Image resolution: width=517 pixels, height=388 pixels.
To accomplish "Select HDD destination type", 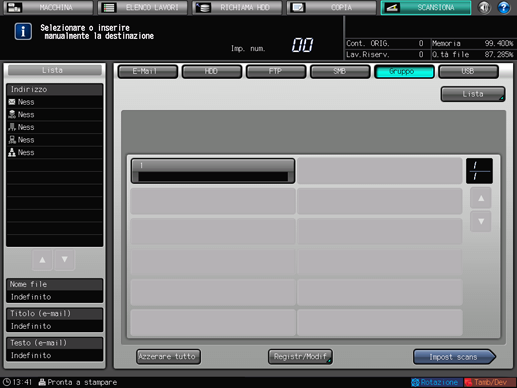I will (212, 71).
